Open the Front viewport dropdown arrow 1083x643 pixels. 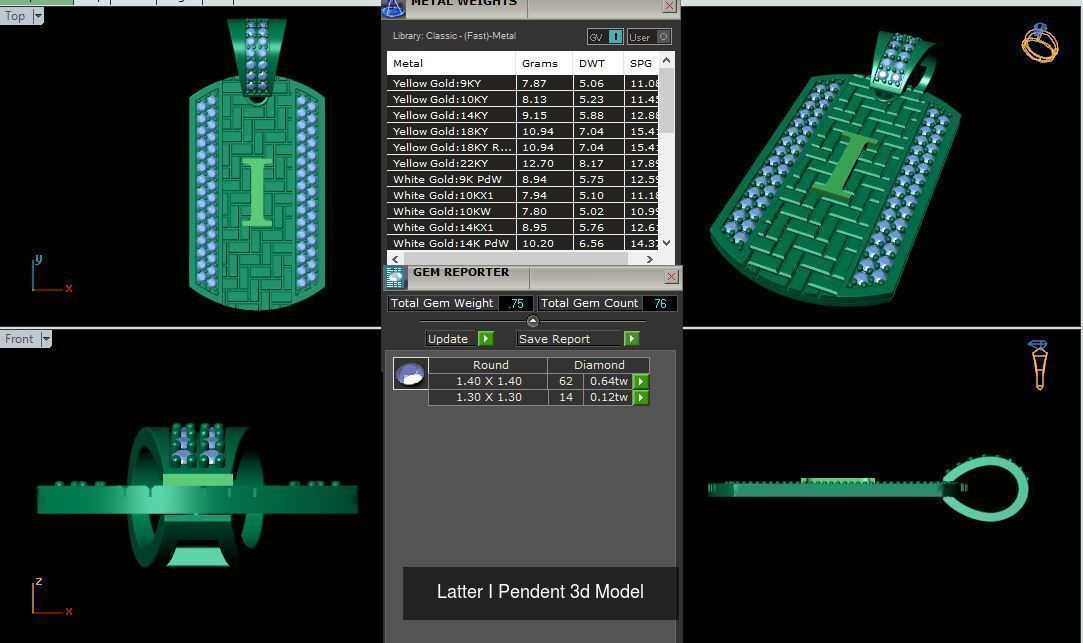pyautogui.click(x=46, y=339)
